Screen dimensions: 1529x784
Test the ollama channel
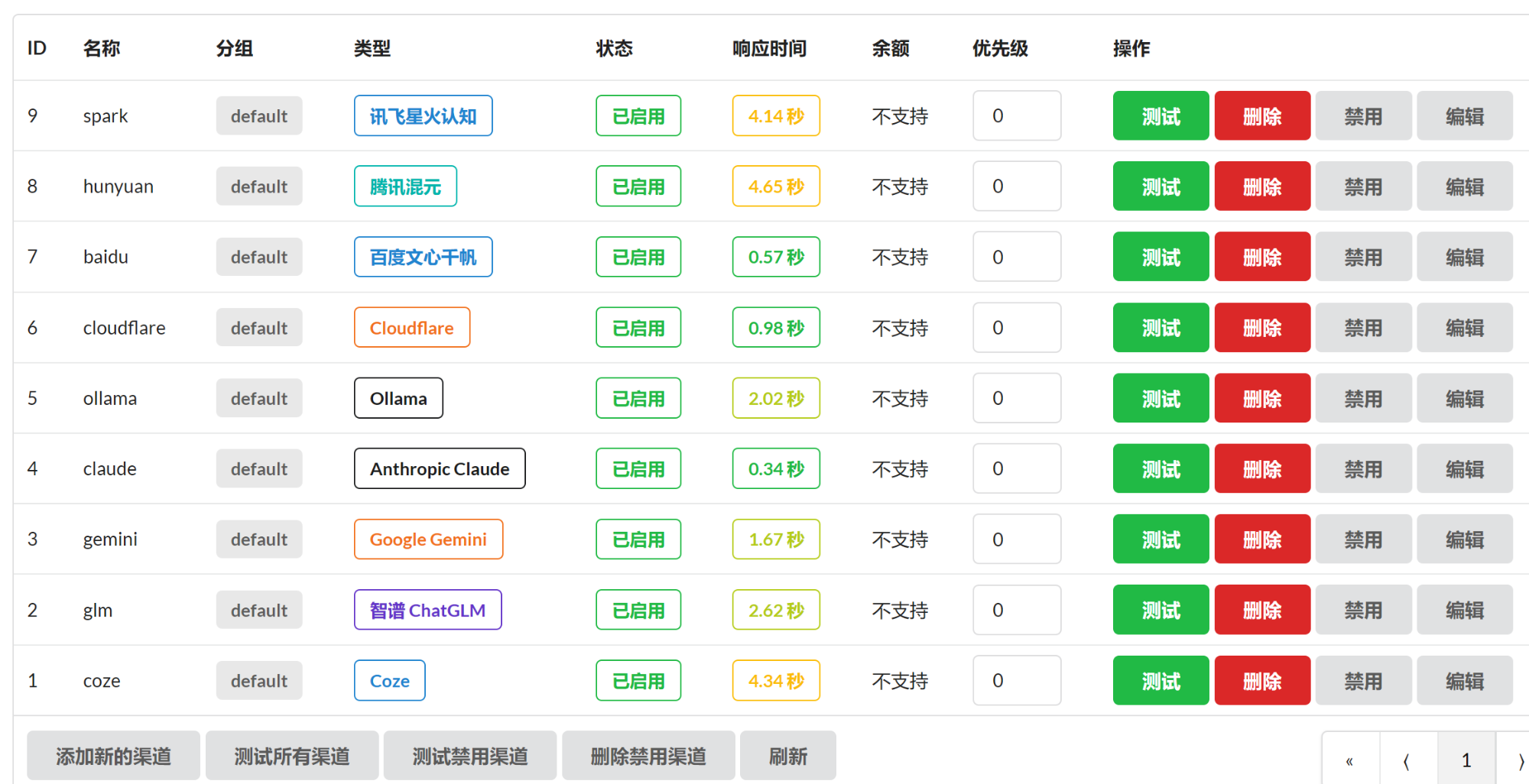point(1161,398)
